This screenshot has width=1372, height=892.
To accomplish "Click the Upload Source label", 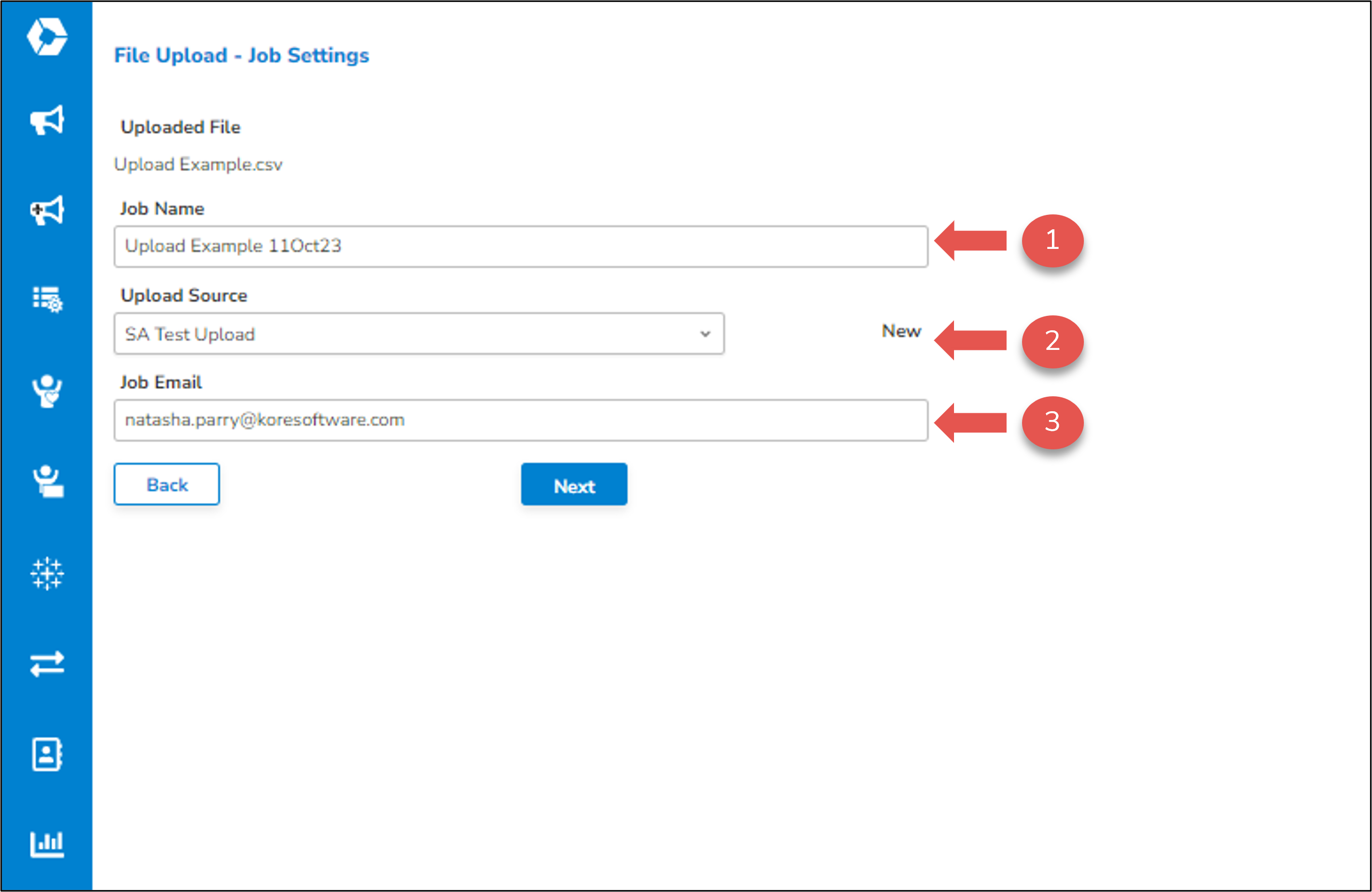I will point(184,296).
